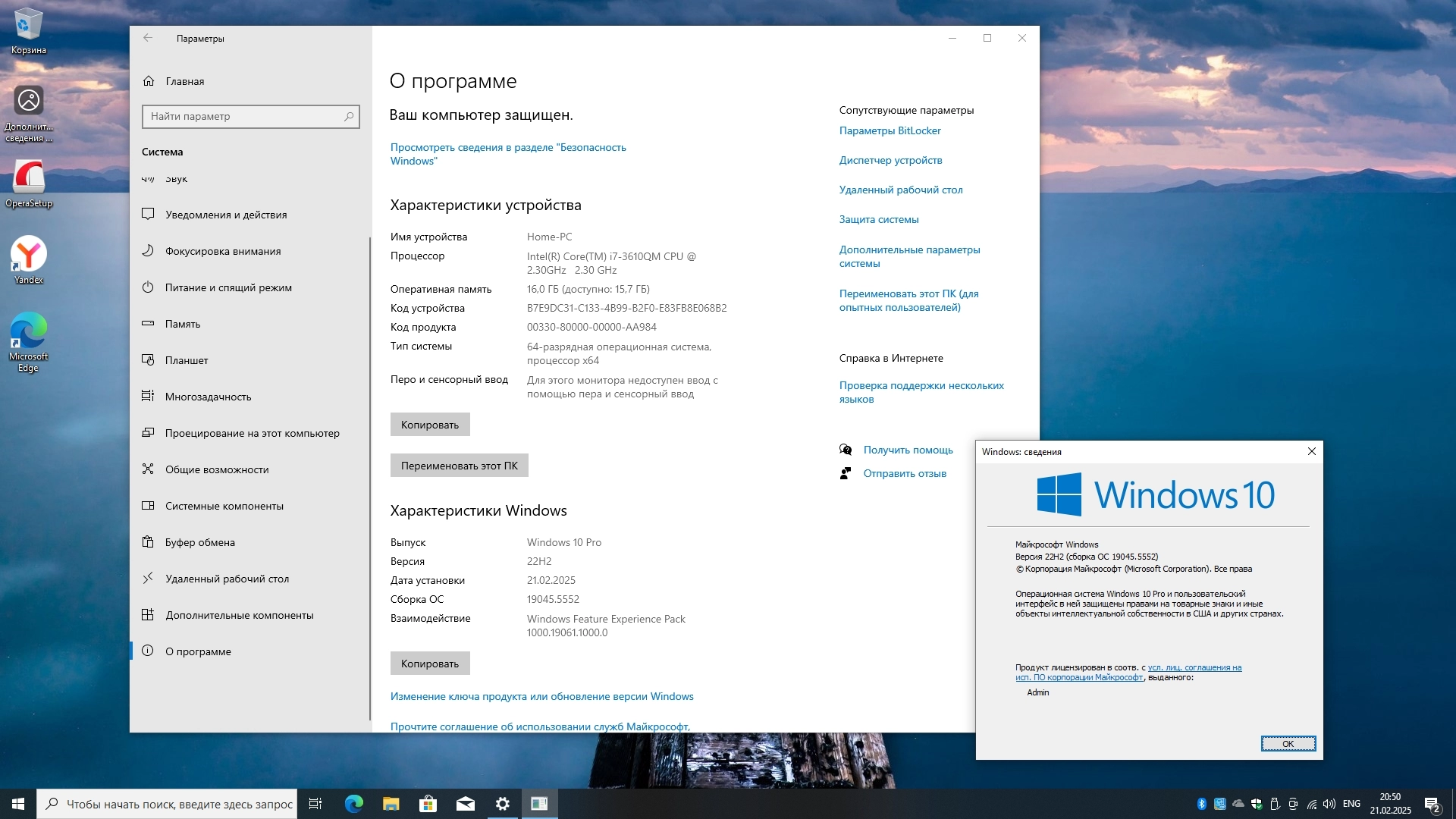This screenshot has width=1456, height=819.
Task: Click the Многозадачность sidebar icon
Action: click(148, 396)
